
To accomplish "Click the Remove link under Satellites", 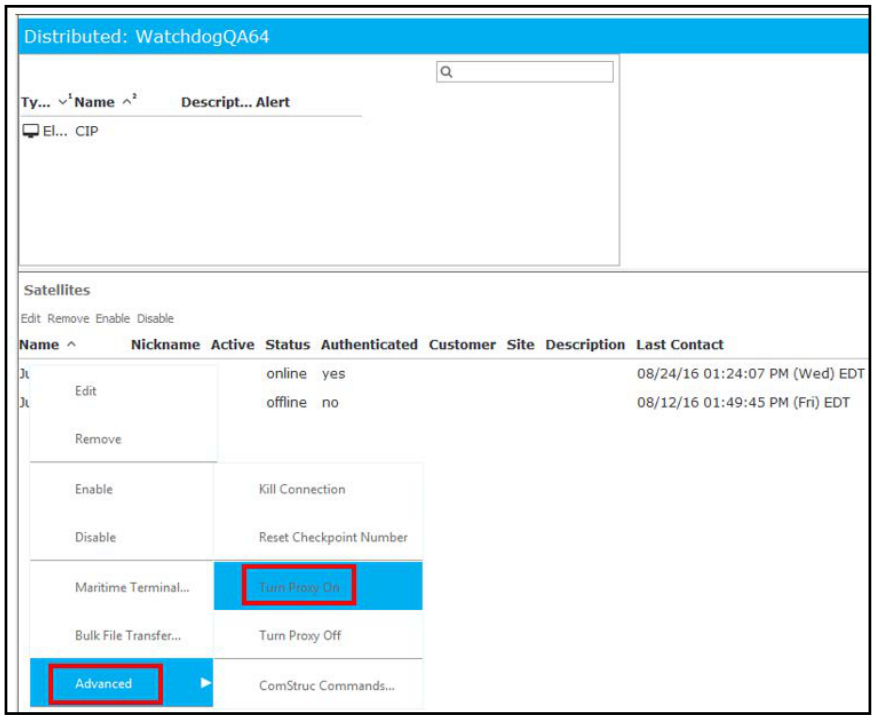I will click(68, 318).
